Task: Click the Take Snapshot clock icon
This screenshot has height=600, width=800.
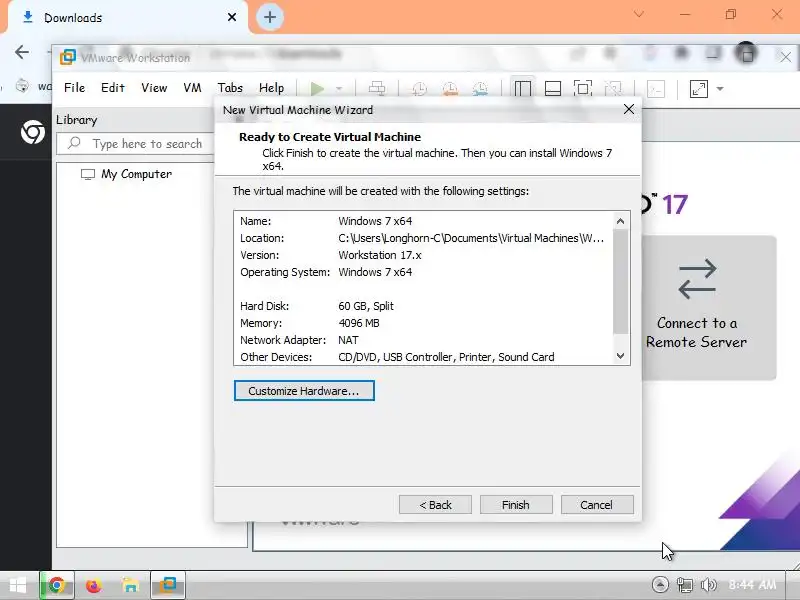Action: click(x=419, y=89)
